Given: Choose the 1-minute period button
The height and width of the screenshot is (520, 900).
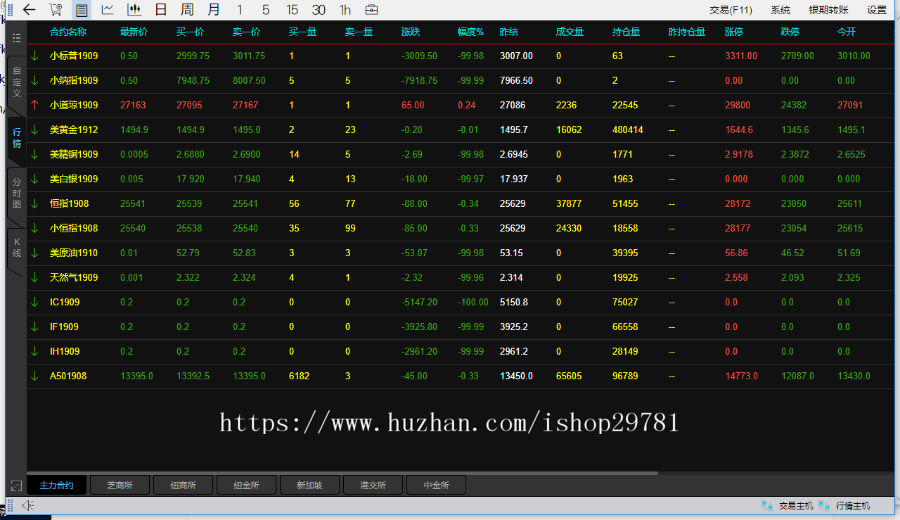Looking at the screenshot, I should [239, 10].
